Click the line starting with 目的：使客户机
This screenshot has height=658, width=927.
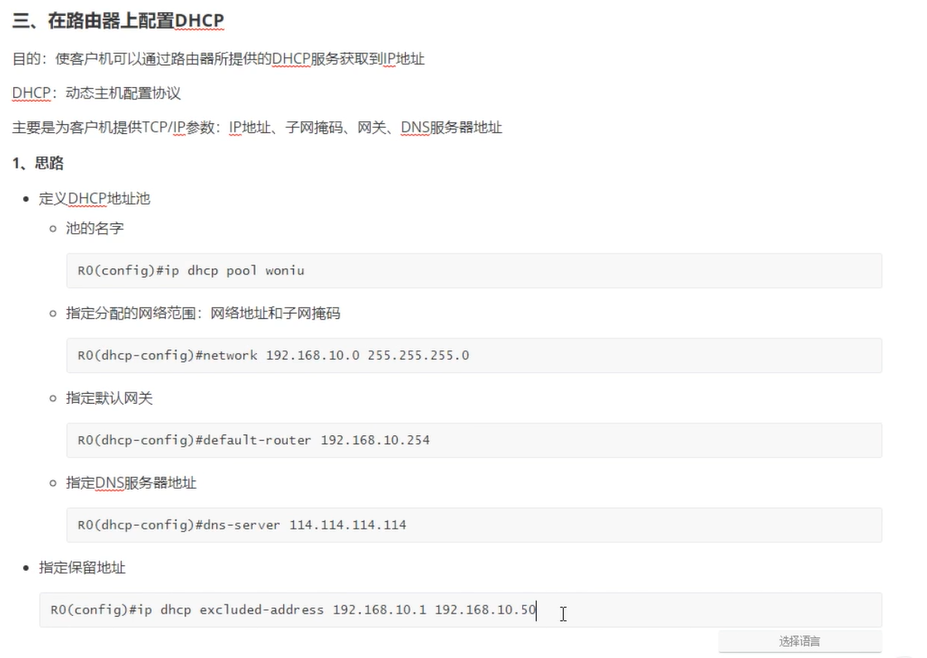218,59
